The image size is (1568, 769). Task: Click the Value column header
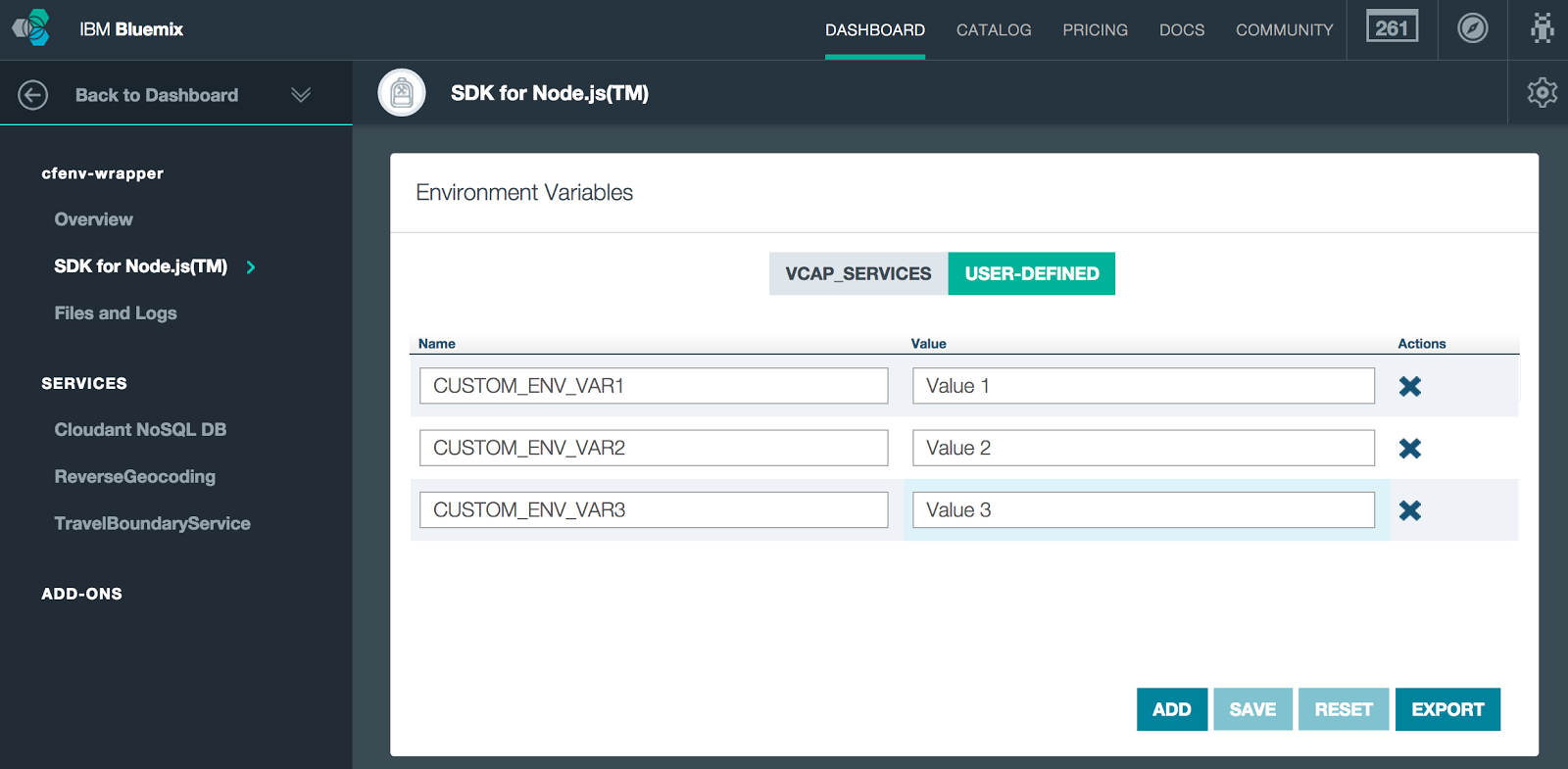point(928,344)
